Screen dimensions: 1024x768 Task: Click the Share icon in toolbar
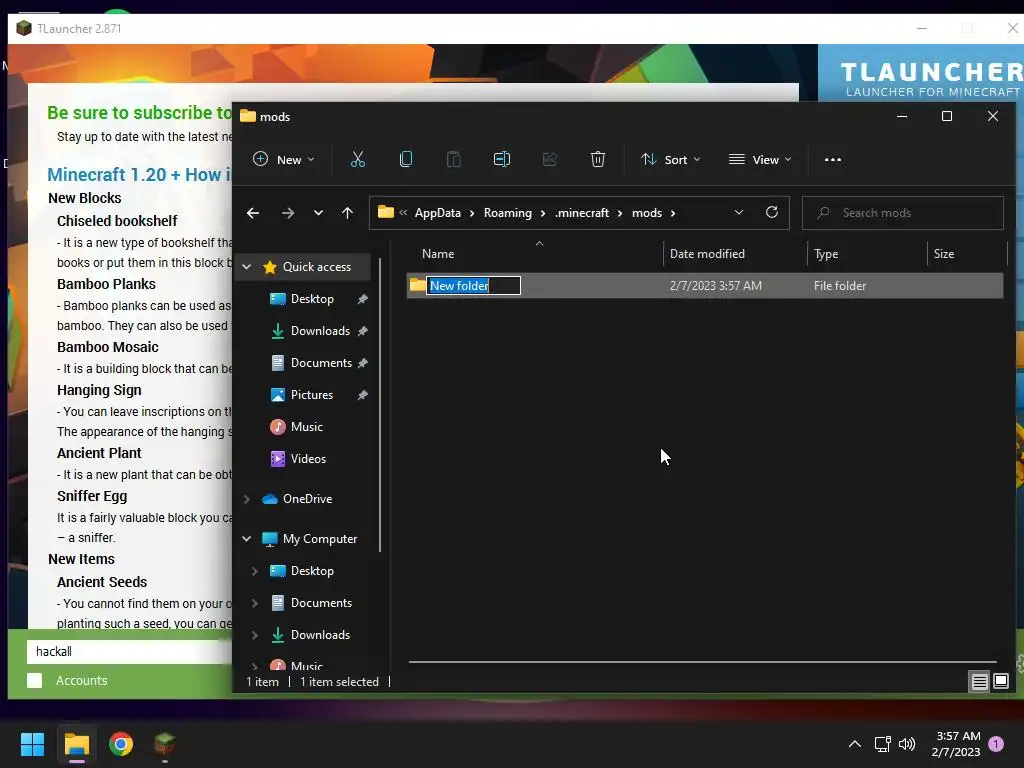point(550,159)
